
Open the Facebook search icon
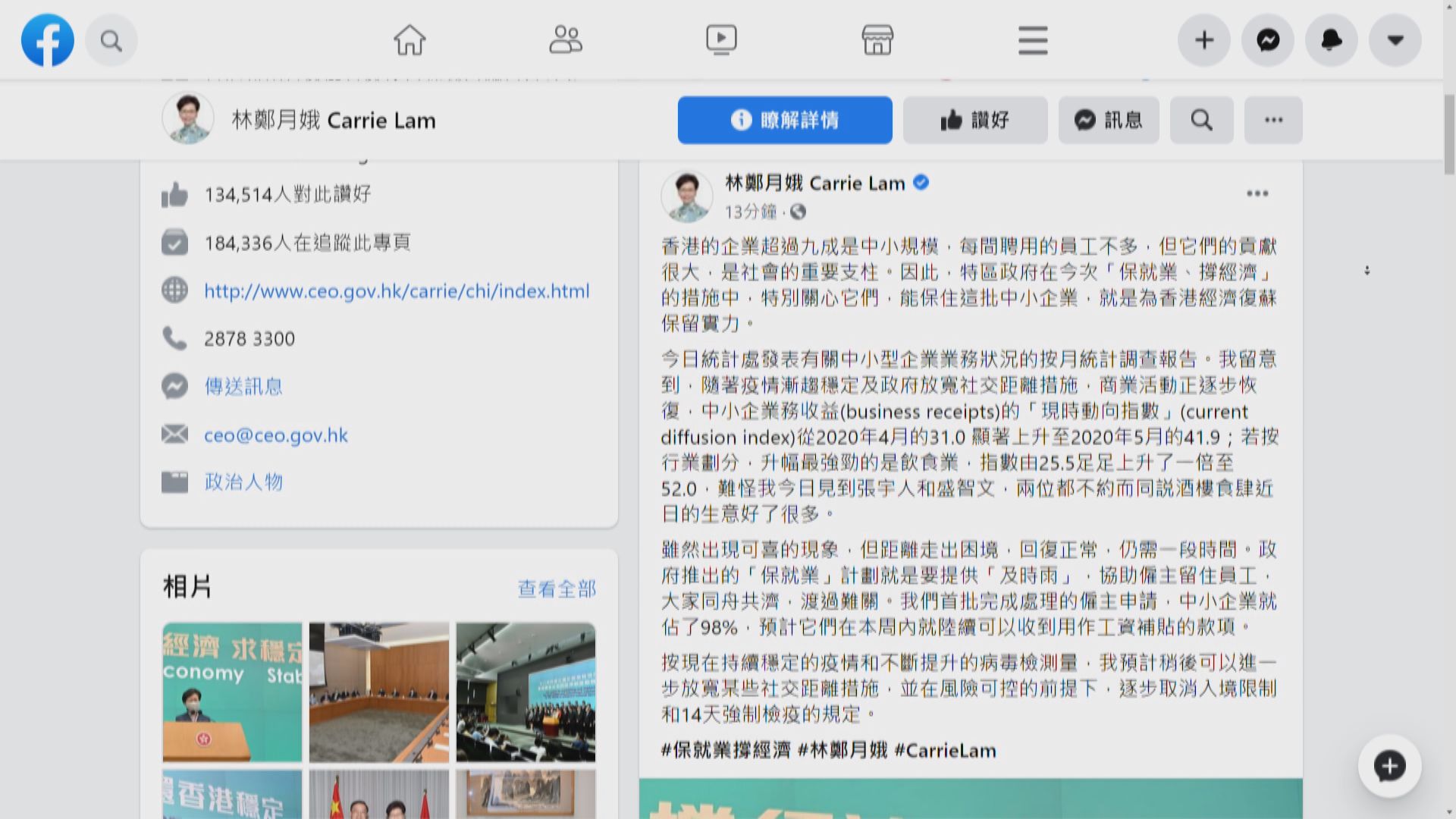click(111, 40)
